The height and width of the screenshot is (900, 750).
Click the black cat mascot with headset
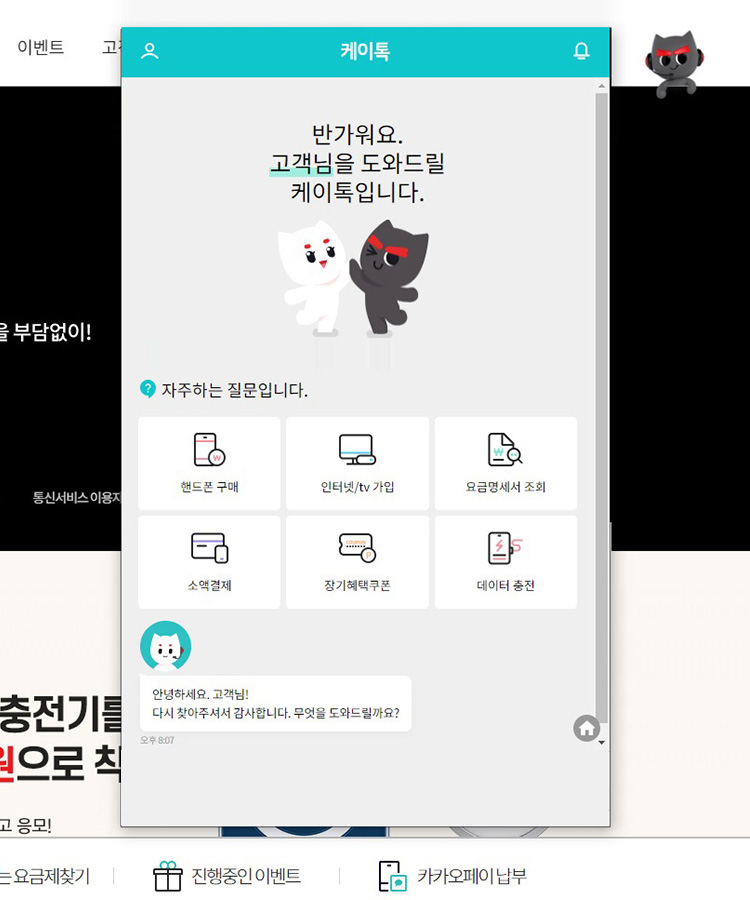coord(675,64)
